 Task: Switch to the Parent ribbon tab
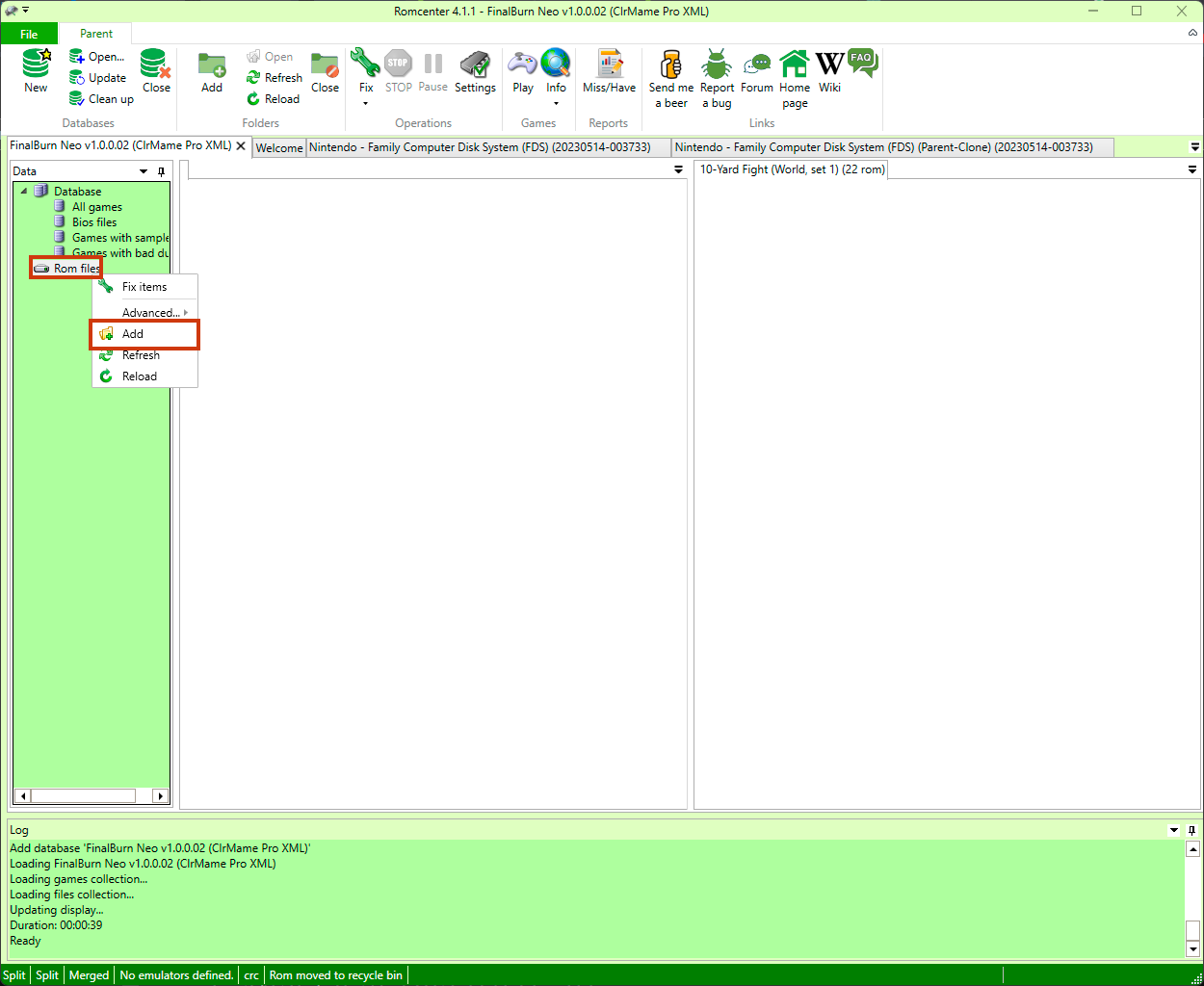tap(95, 32)
